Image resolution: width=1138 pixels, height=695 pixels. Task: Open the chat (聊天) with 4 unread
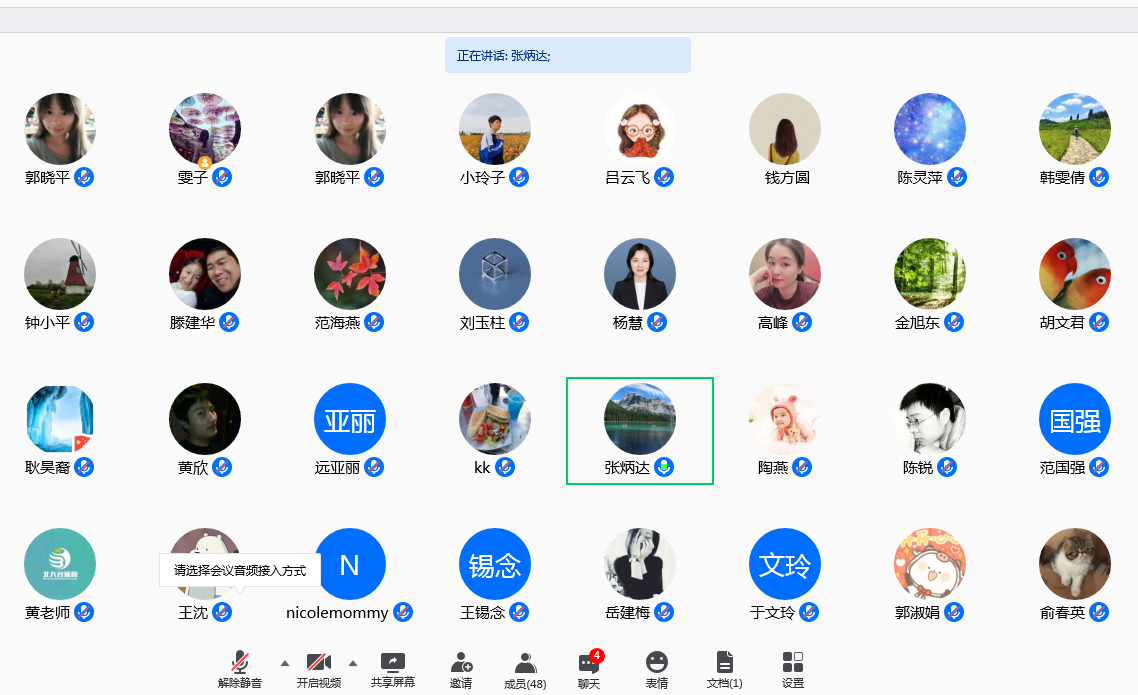589,664
